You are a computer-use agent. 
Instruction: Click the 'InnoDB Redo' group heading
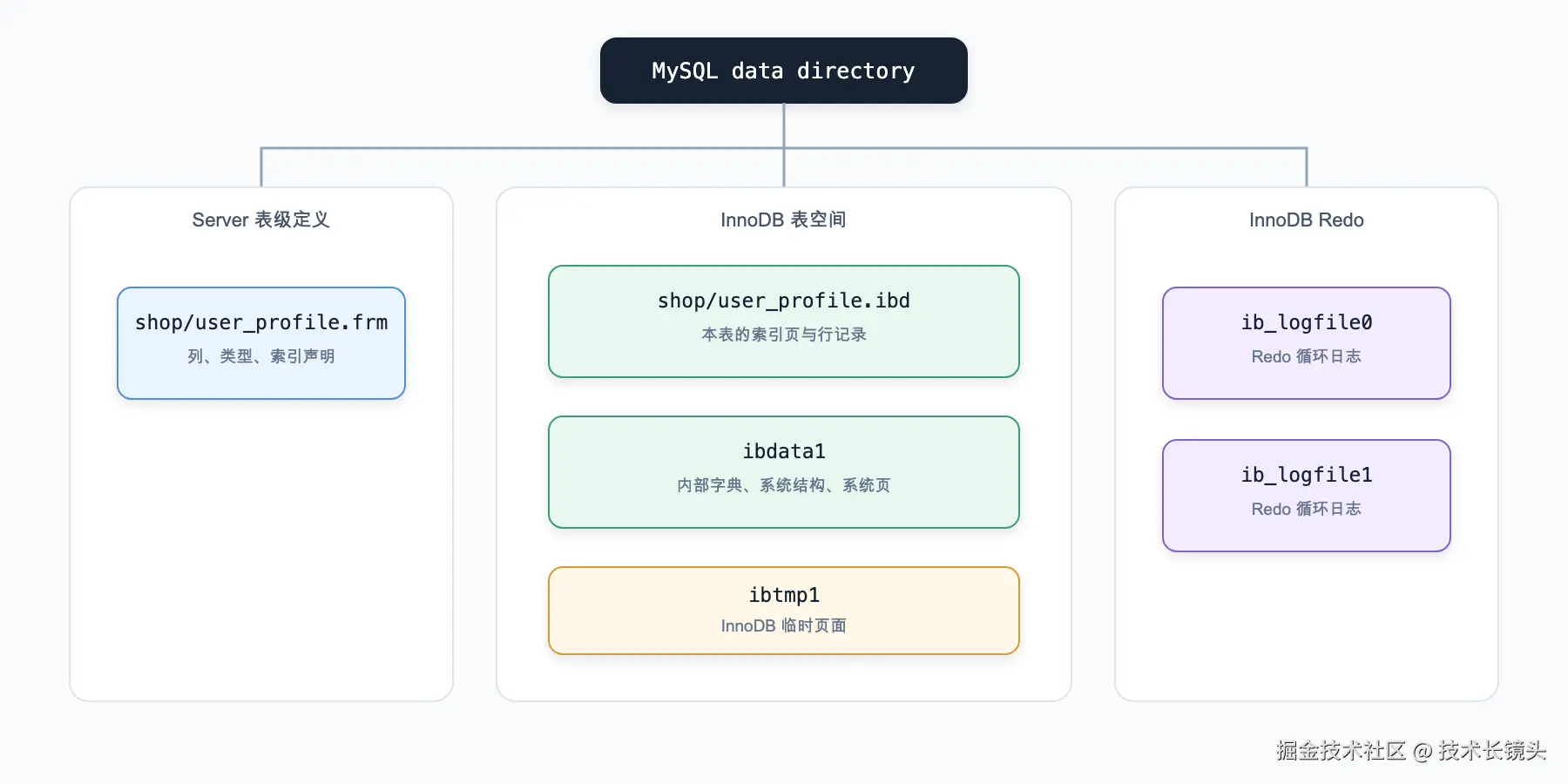click(1307, 220)
